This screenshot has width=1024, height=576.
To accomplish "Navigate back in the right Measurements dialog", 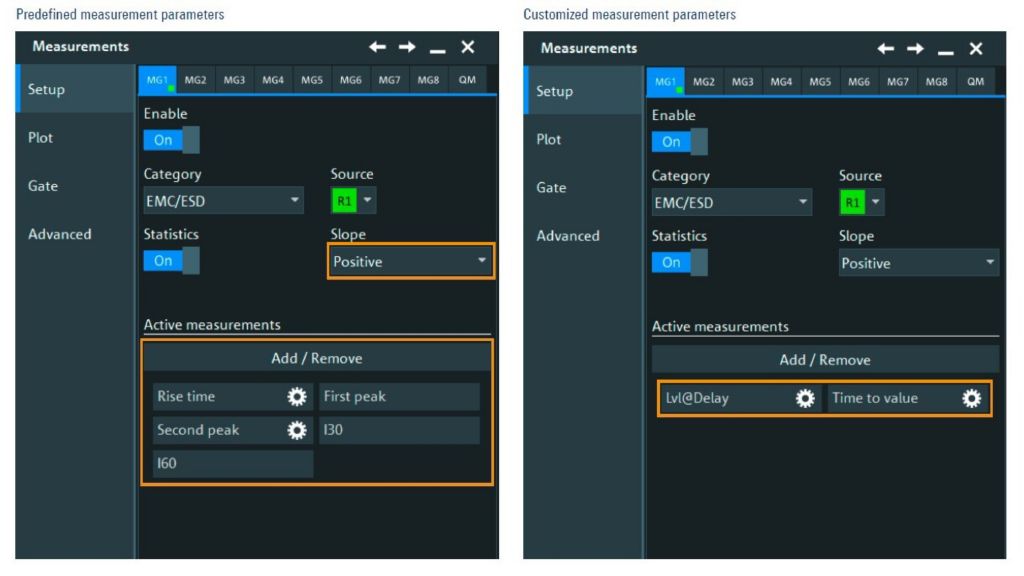I will coord(886,48).
